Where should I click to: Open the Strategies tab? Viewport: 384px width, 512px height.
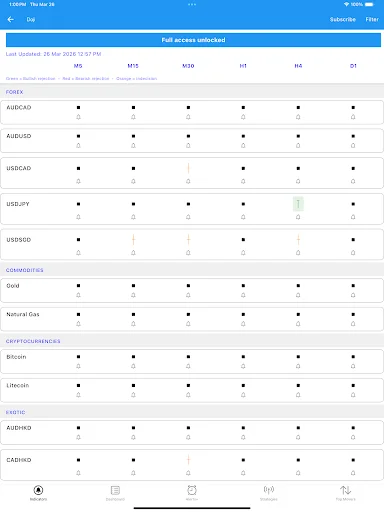[x=269, y=493]
